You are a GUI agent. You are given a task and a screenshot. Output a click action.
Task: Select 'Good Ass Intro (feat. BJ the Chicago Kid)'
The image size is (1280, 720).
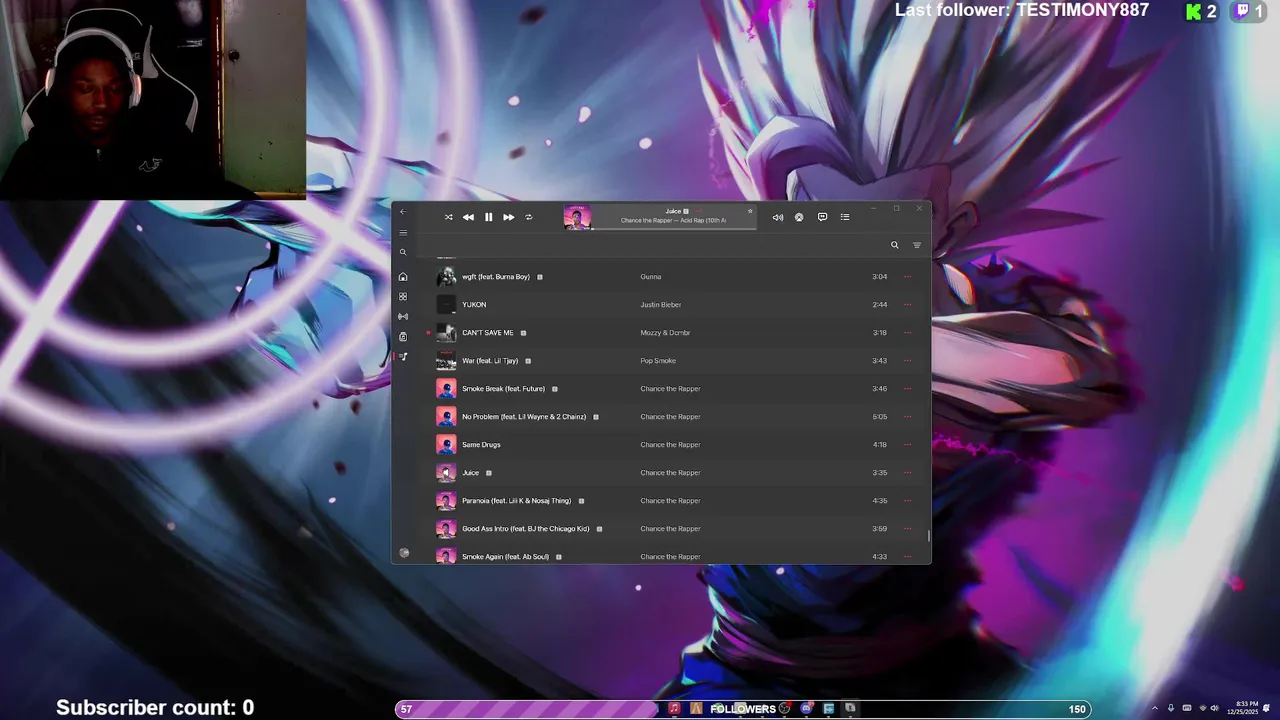click(526, 529)
